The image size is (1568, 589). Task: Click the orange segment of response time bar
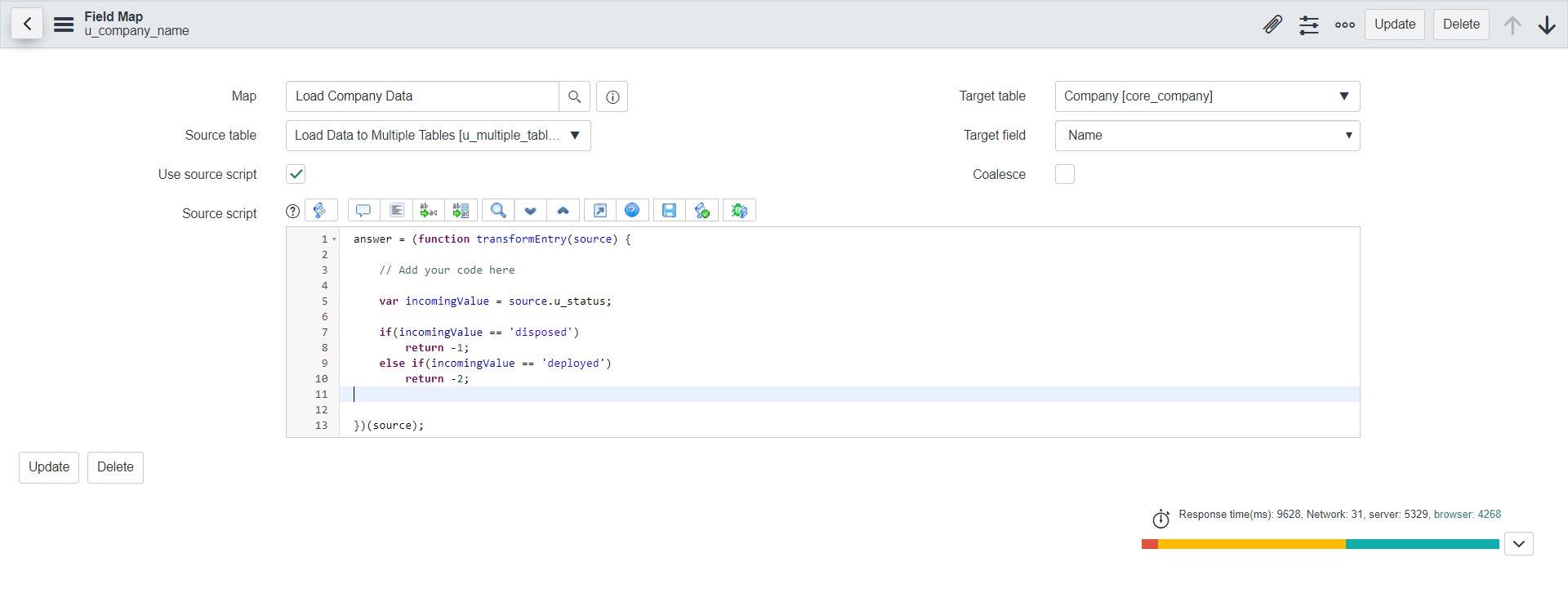pos(1252,544)
